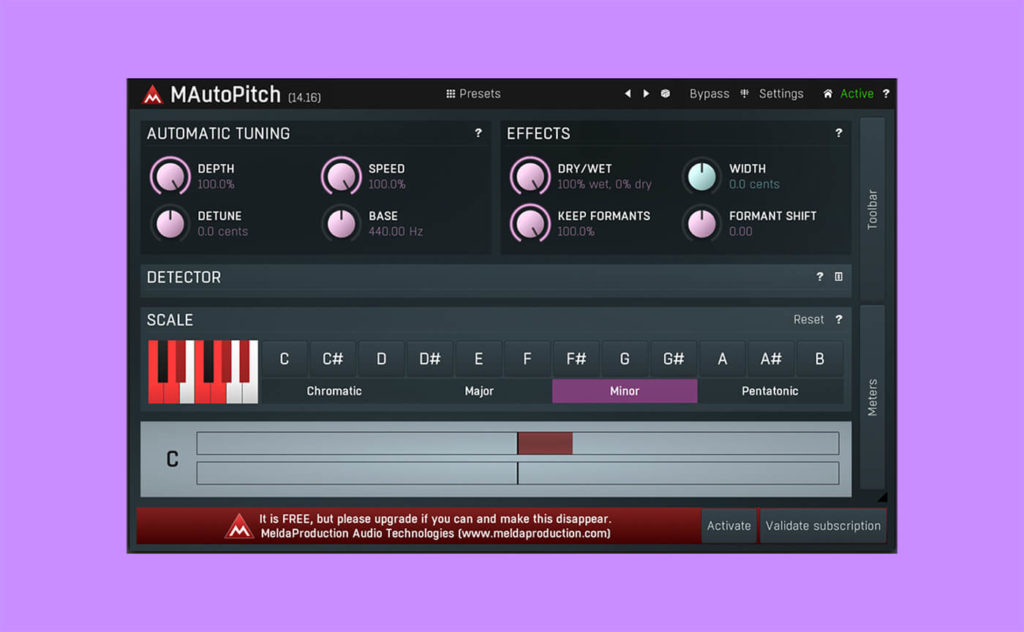Select the Chromatic scale
The width and height of the screenshot is (1024, 632).
tap(334, 390)
